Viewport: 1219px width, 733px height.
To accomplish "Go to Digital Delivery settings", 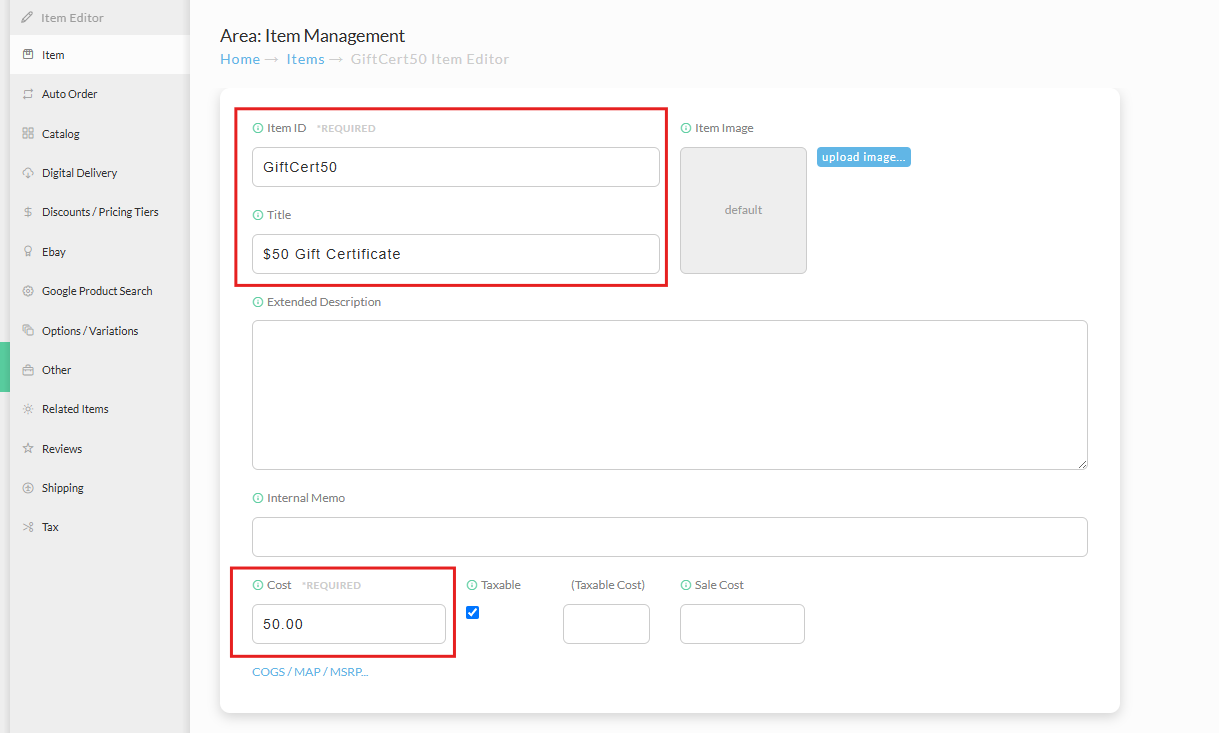I will coord(100,173).
